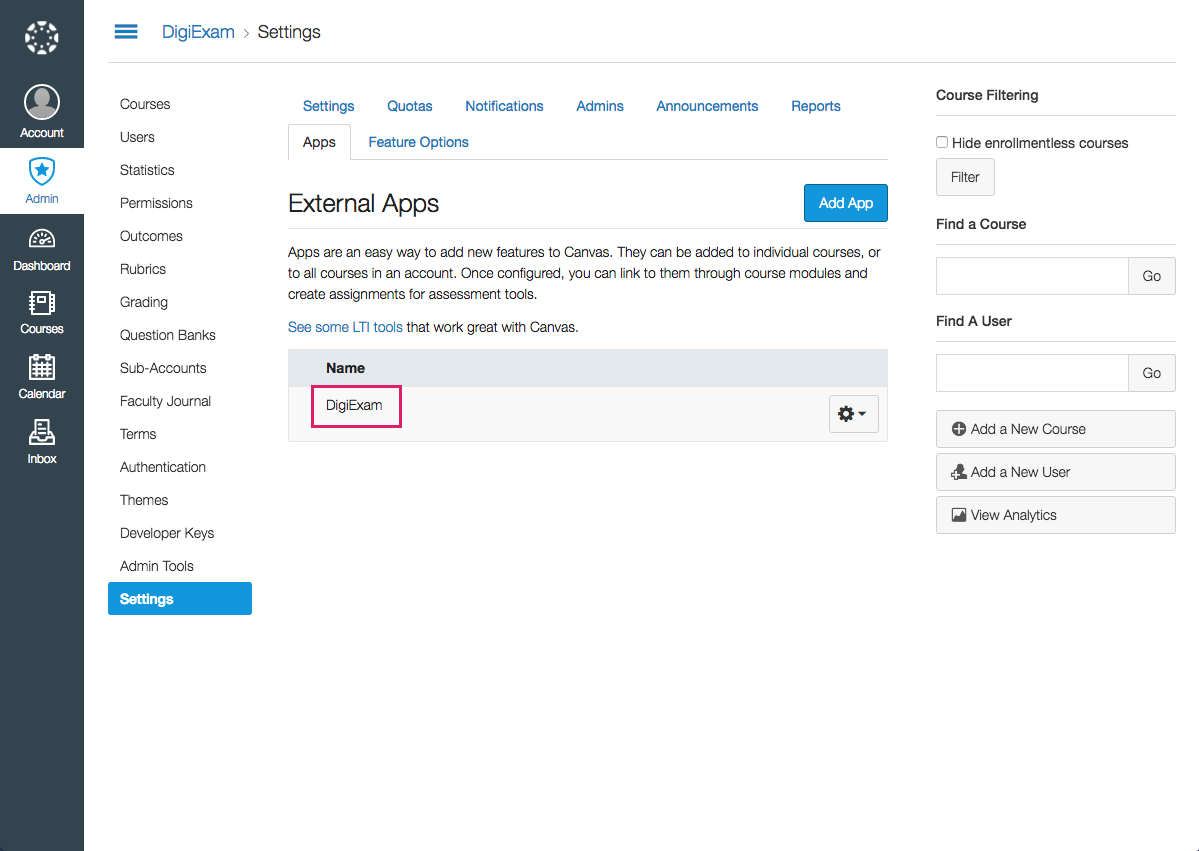Click the Settings breadcrumb text

[289, 31]
